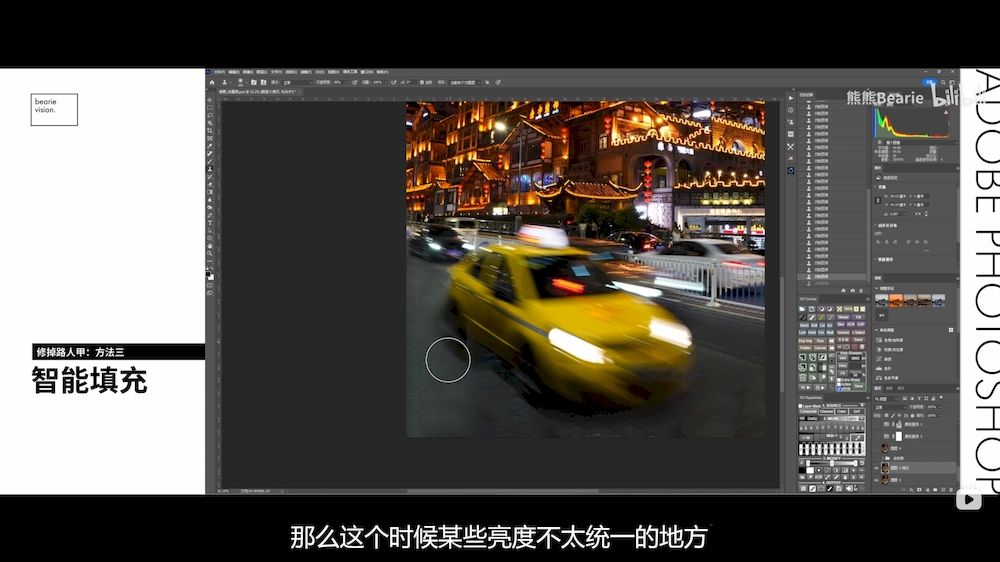Image resolution: width=1000 pixels, height=562 pixels.
Task: Select the Horizontal Type tool
Action: tap(210, 223)
